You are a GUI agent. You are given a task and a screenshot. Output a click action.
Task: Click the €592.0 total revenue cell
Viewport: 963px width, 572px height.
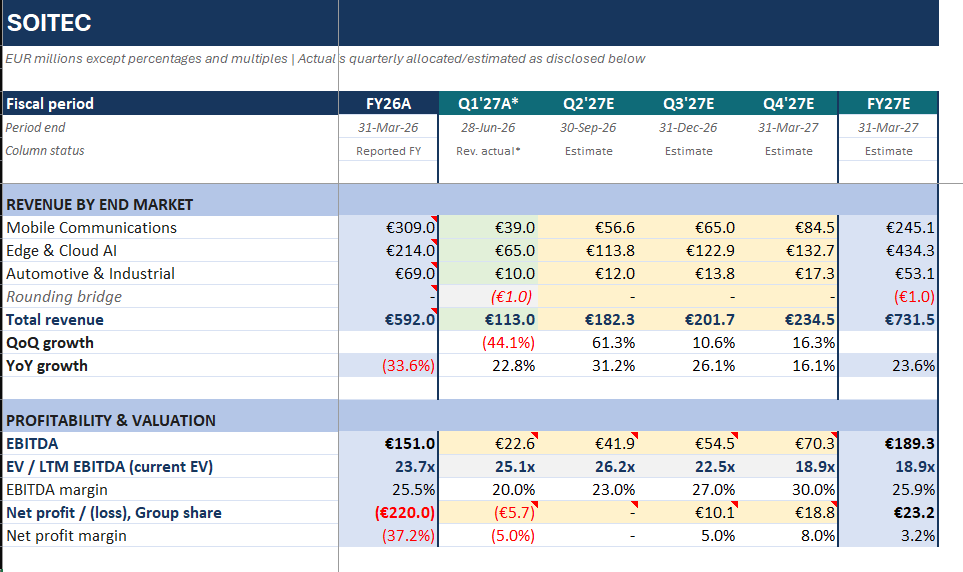[388, 319]
